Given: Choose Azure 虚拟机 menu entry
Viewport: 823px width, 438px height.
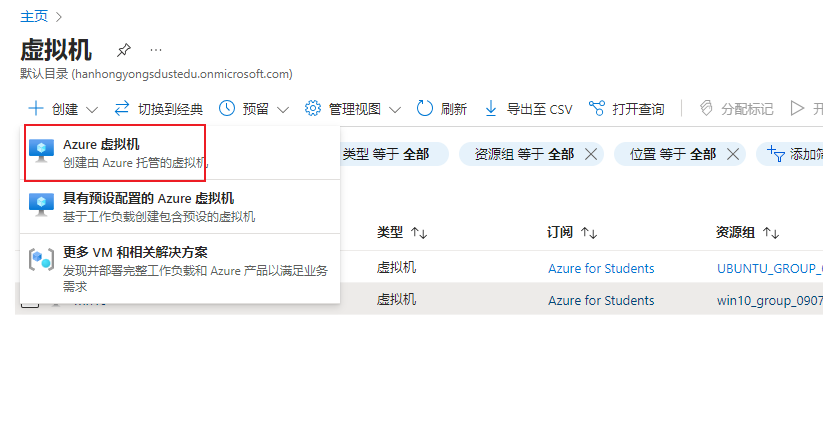Looking at the screenshot, I should coord(180,153).
